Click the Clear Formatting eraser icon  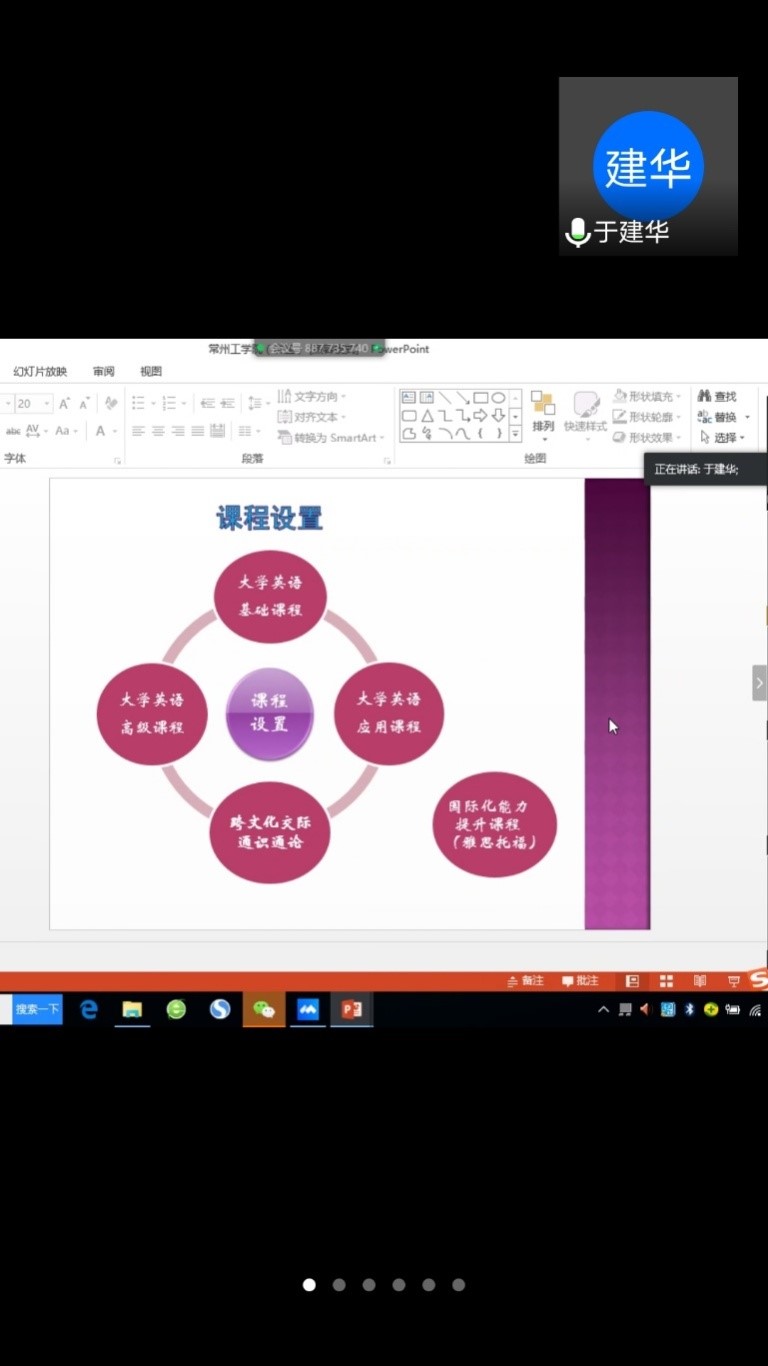coord(111,403)
